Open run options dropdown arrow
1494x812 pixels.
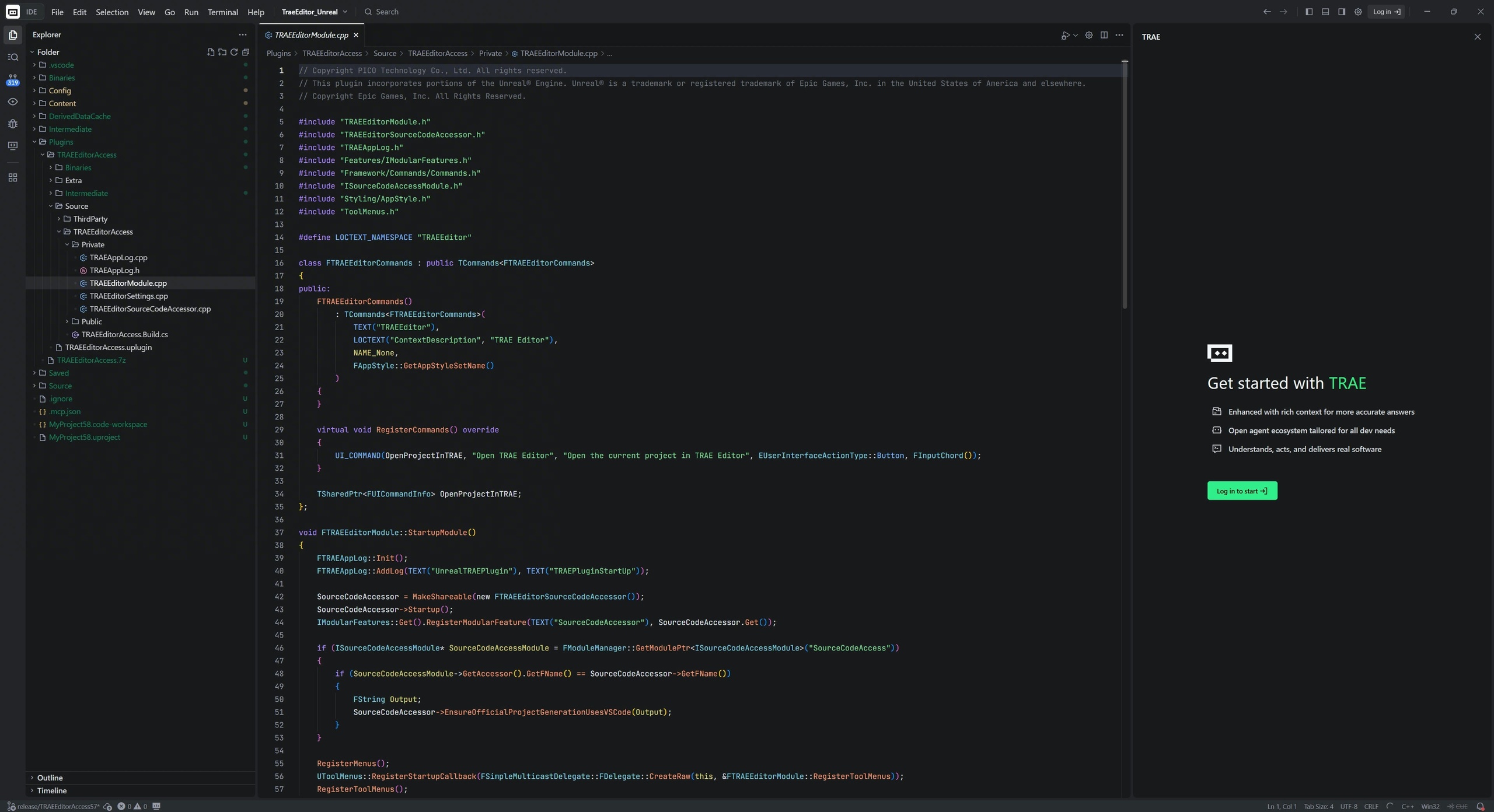pos(1076,36)
